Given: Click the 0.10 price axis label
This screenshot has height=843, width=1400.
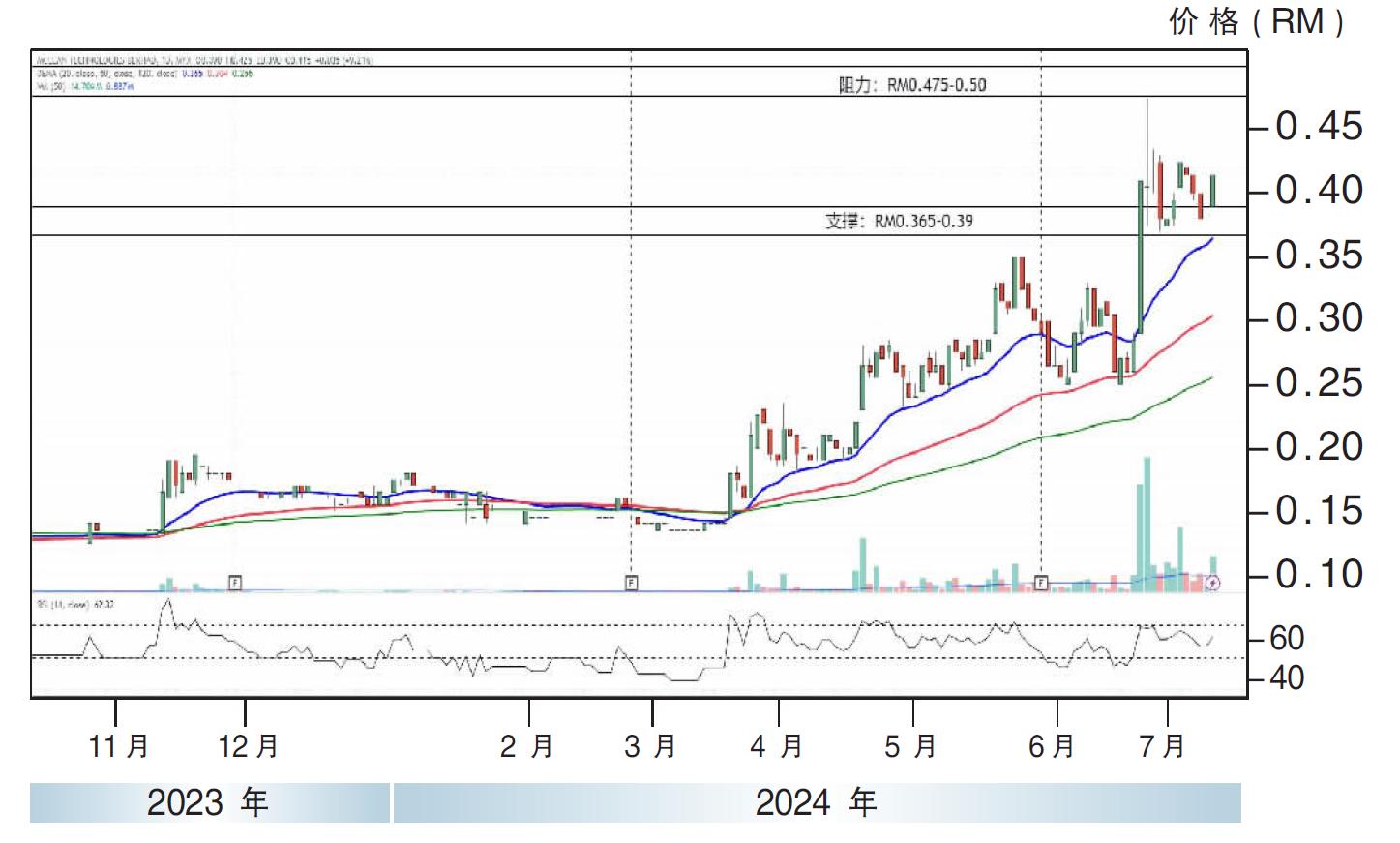Looking at the screenshot, I should [x=1319, y=575].
